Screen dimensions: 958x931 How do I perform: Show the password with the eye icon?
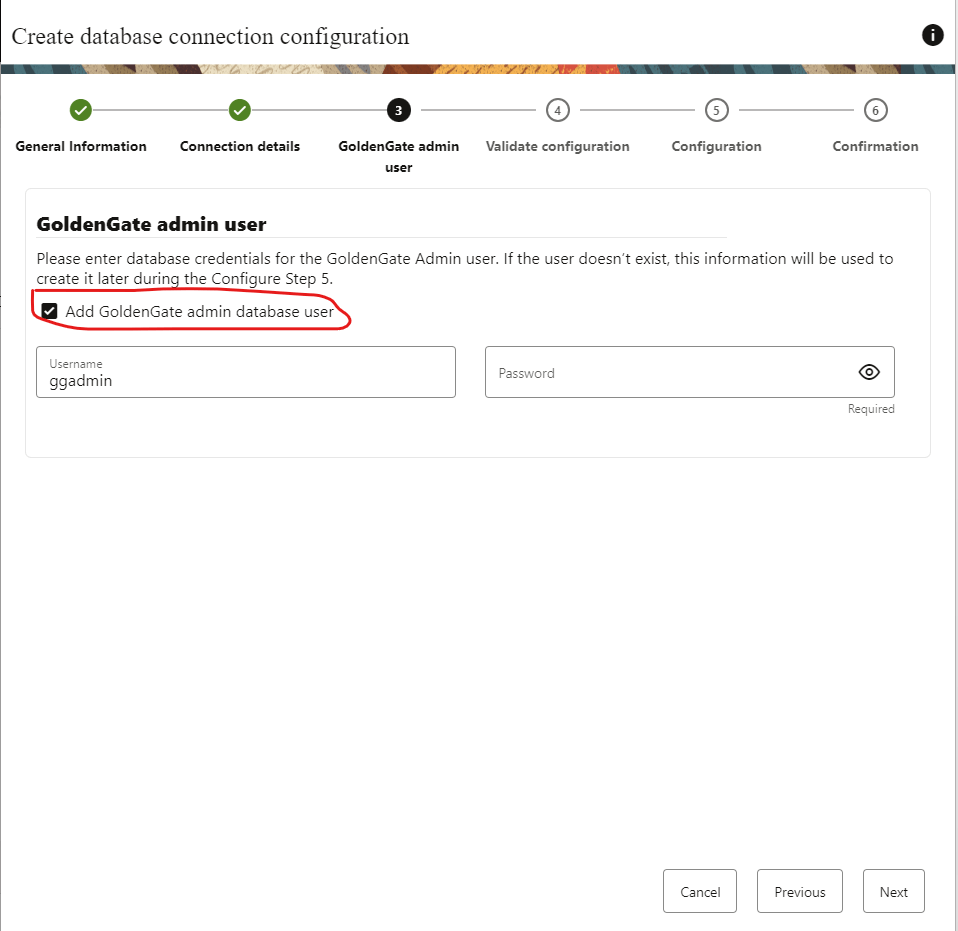click(869, 372)
